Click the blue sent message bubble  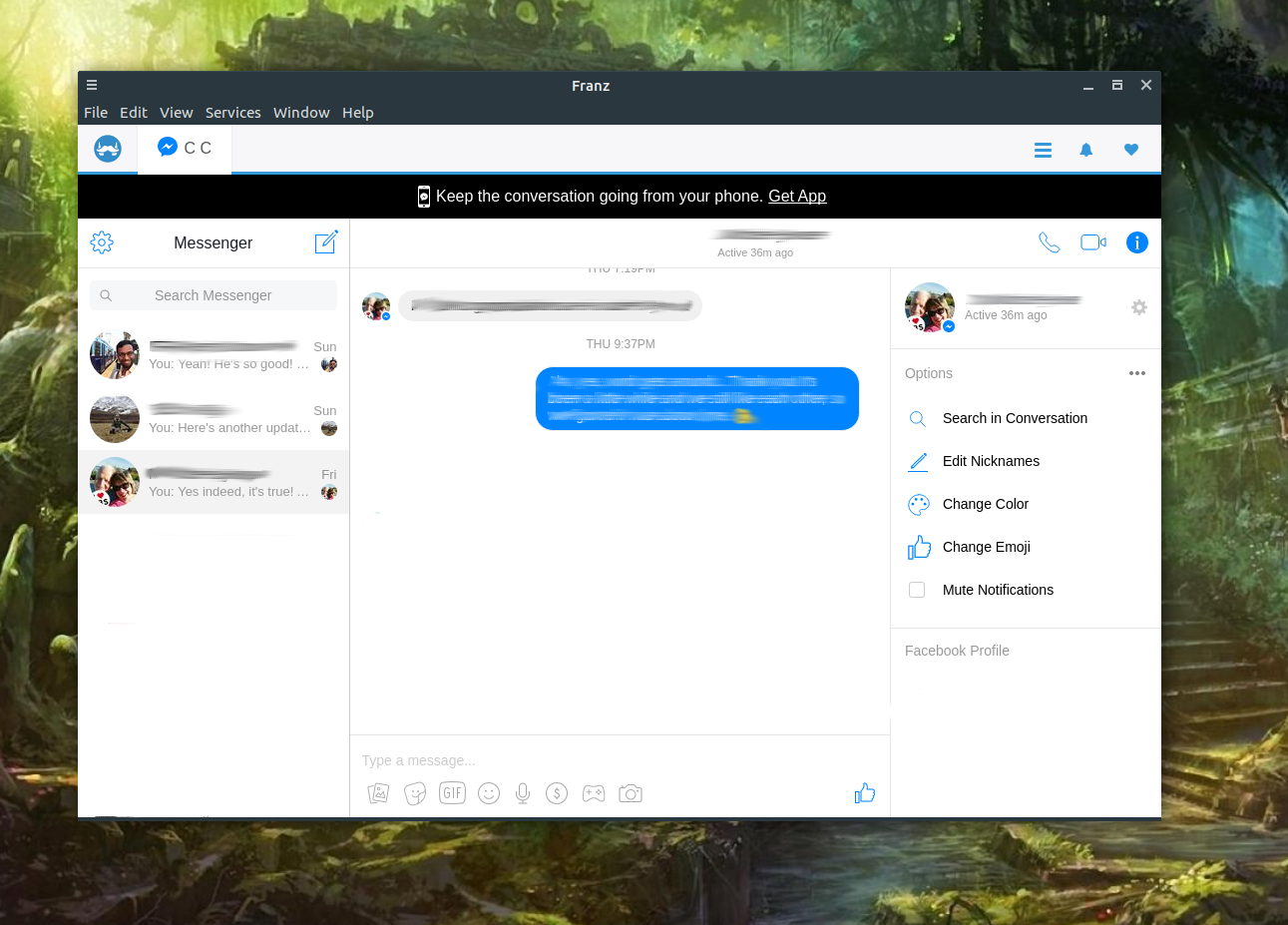(x=697, y=399)
